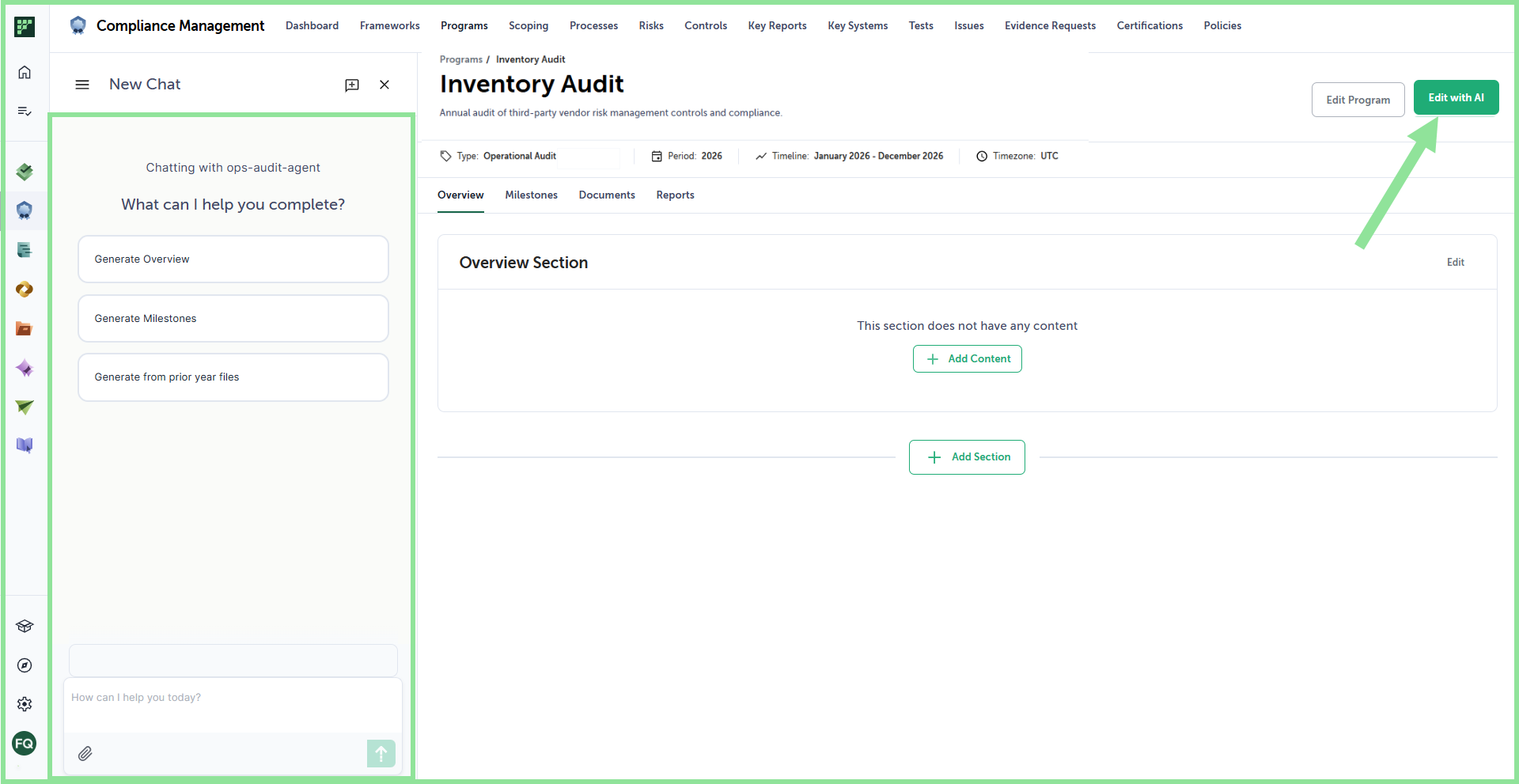Open the chat hamburger menu
Screen dimensions: 1519x784
pyautogui.click(x=82, y=85)
